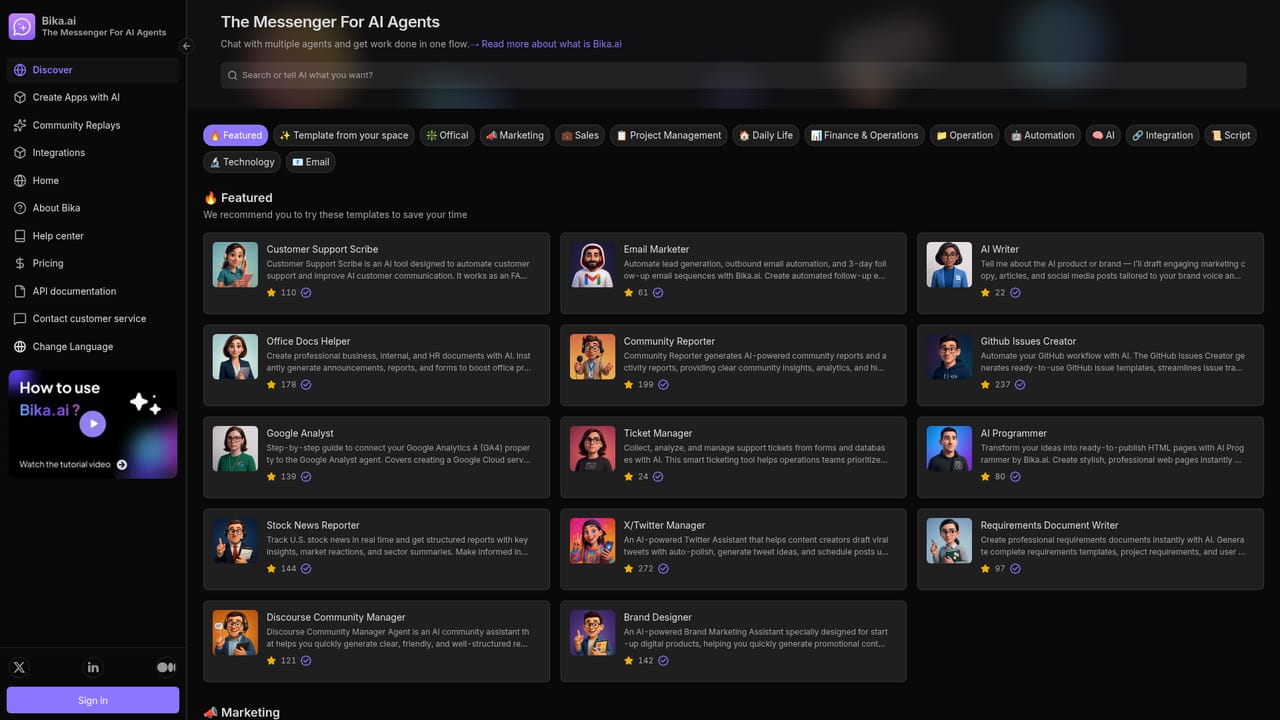Screen dimensions: 1280x720
Task: Switch to the Marketing category tab
Action: click(x=515, y=135)
